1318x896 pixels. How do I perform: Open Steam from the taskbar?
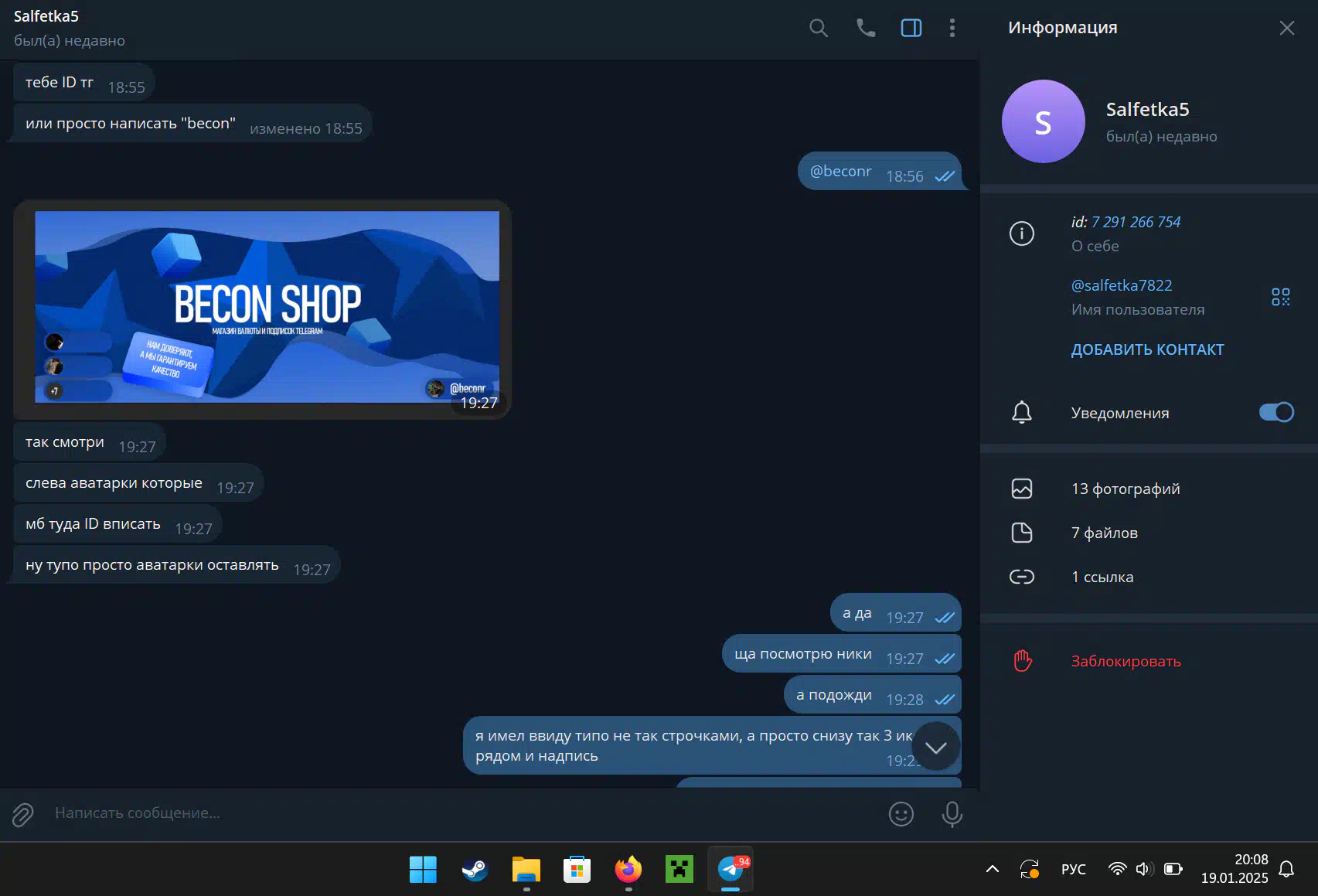[475, 870]
